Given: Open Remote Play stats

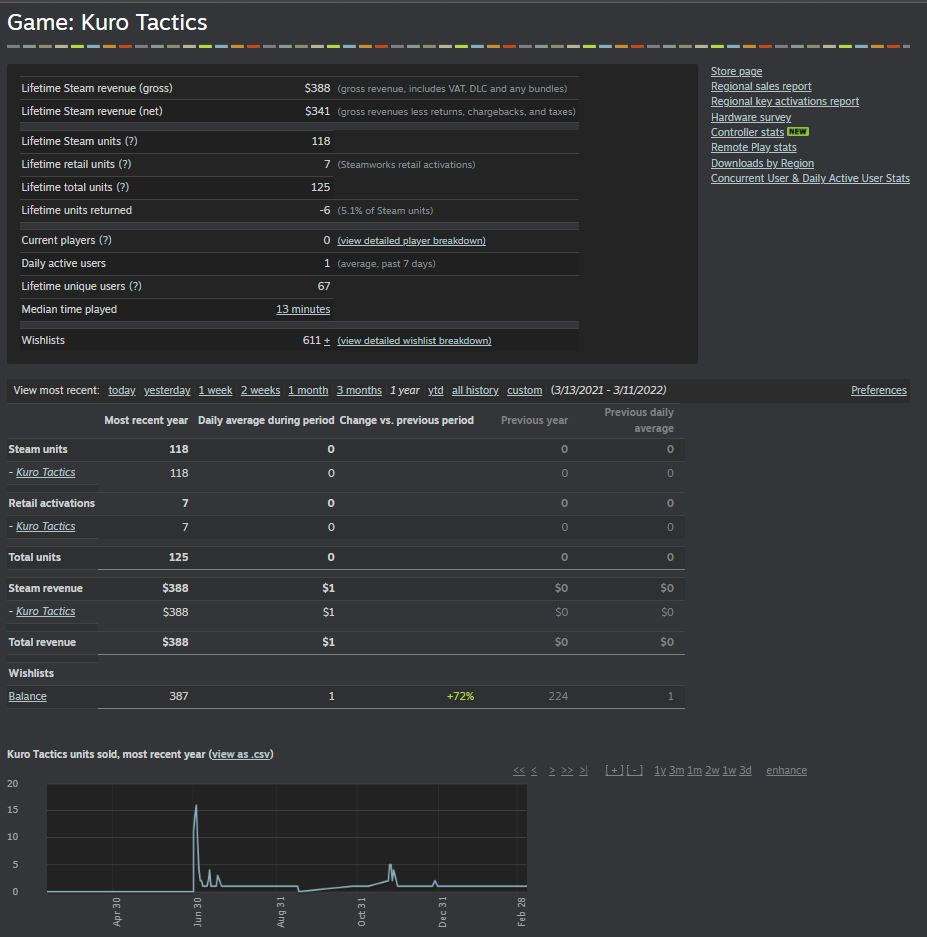Looking at the screenshot, I should point(753,147).
